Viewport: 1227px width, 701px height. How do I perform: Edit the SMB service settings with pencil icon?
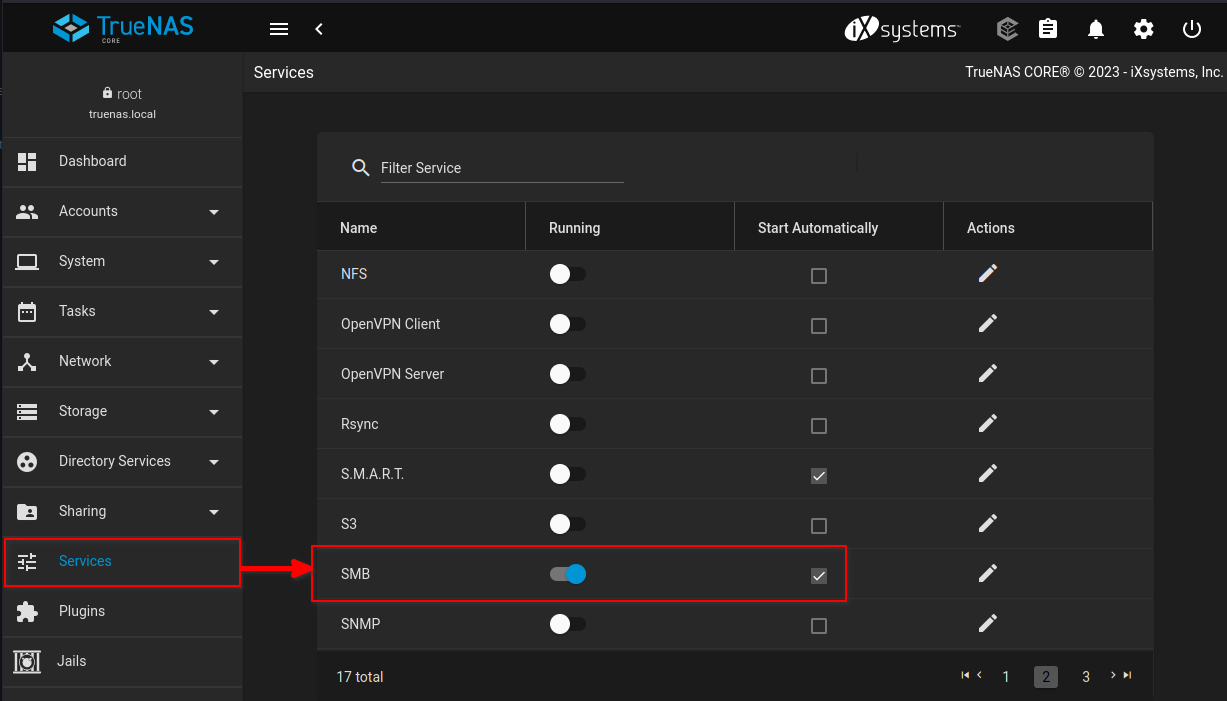(x=987, y=573)
